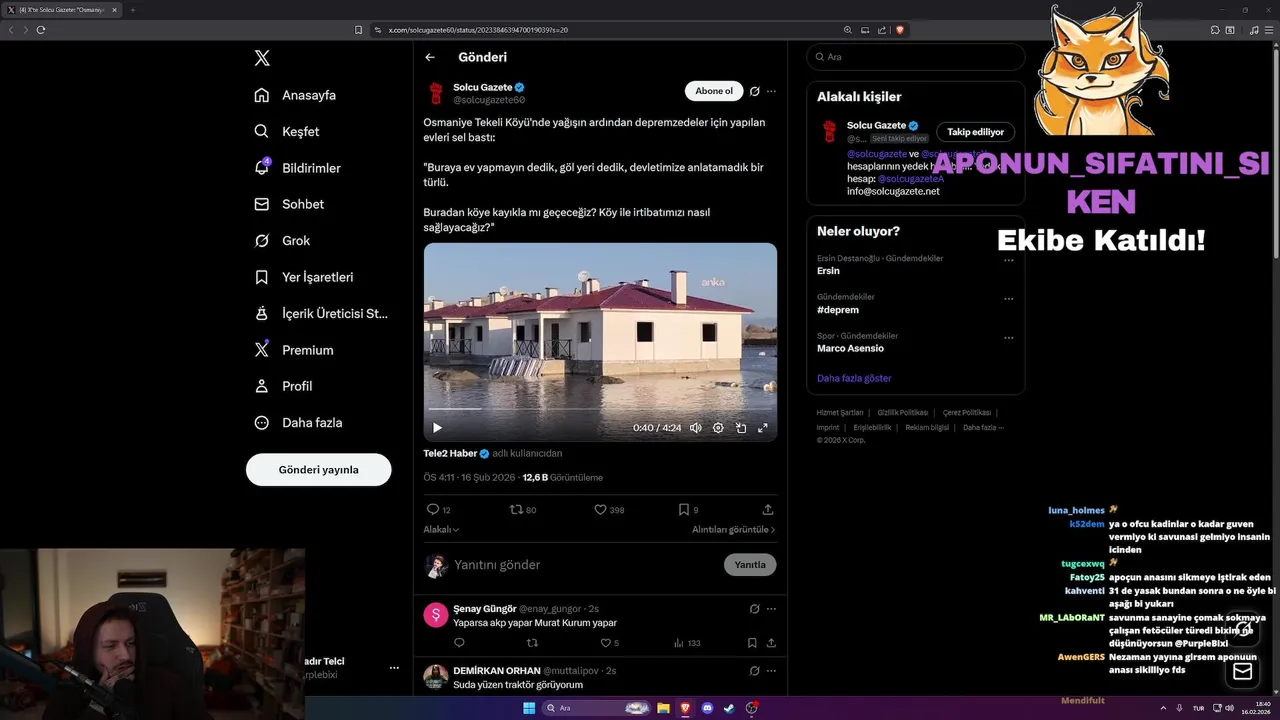Image resolution: width=1280 pixels, height=720 pixels.
Task: Open Solcu Gazete profile avatar on post
Action: [435, 93]
